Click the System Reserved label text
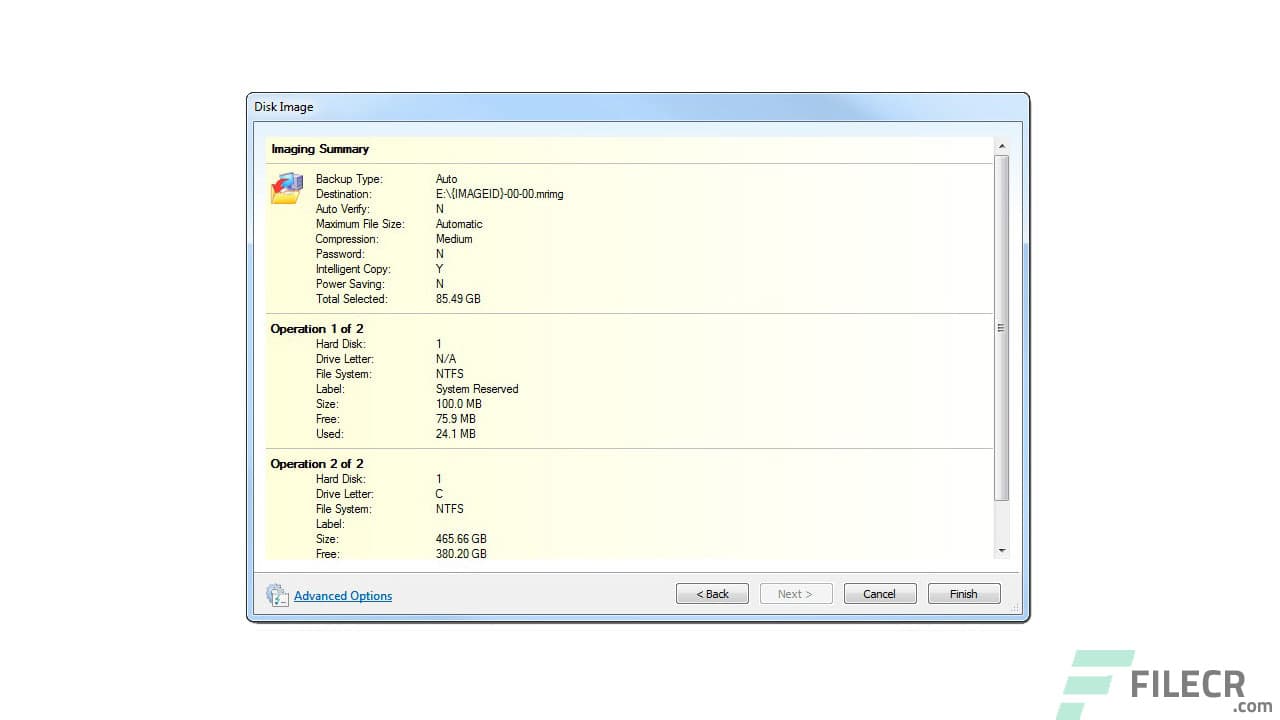The width and height of the screenshot is (1280, 720). click(x=477, y=388)
